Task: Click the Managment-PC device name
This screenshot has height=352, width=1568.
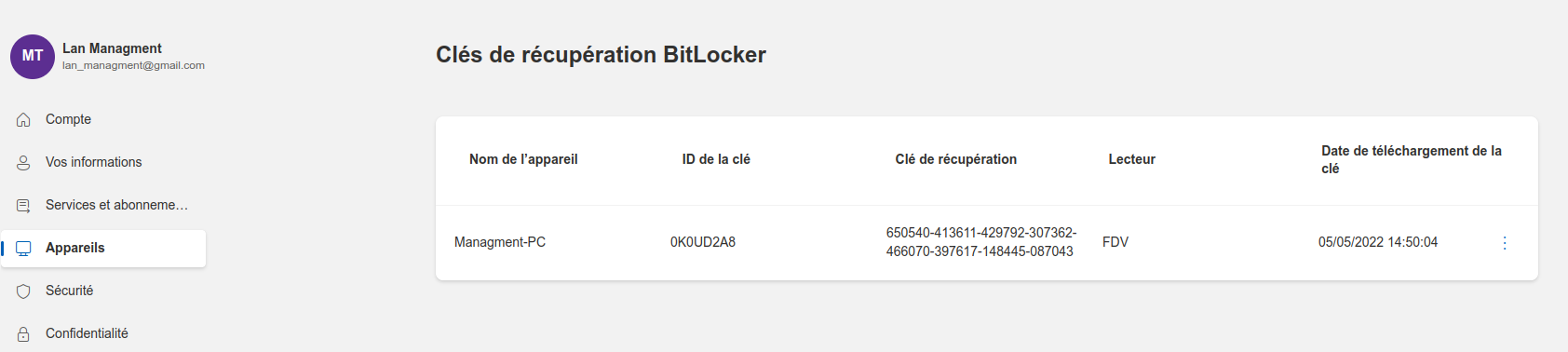Action: click(x=500, y=242)
